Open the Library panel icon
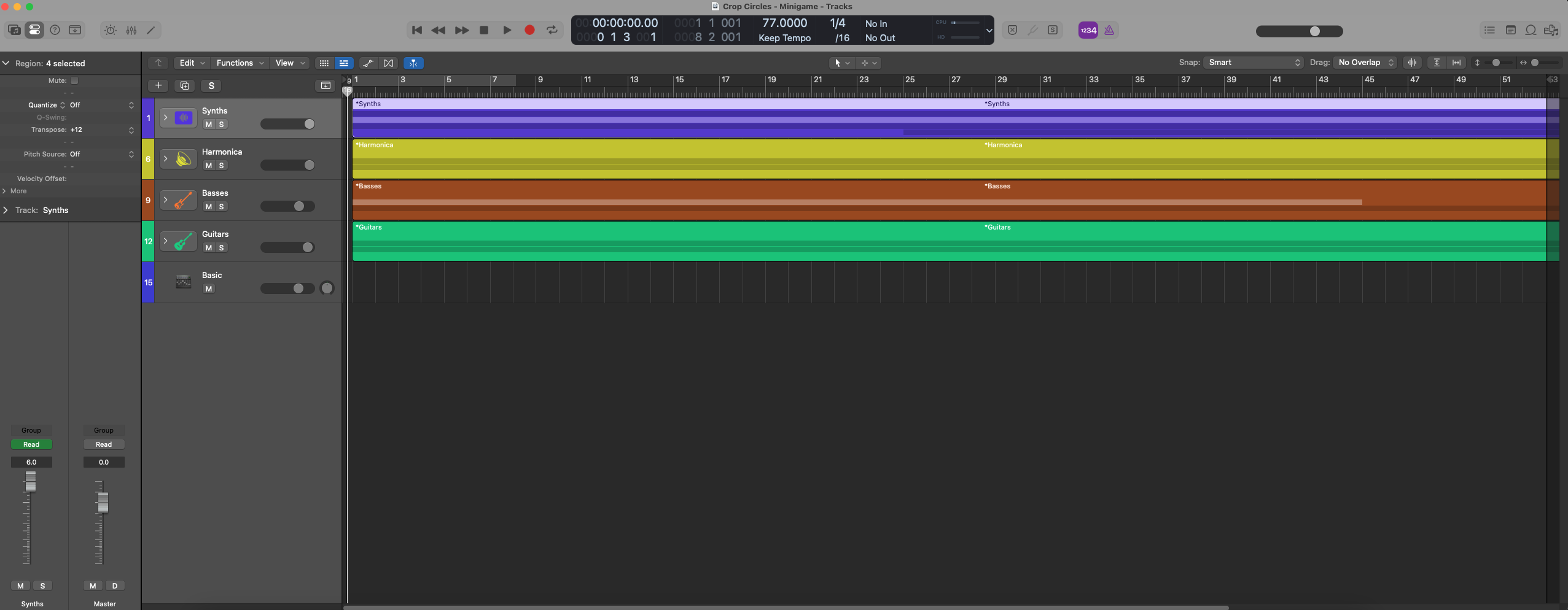 (x=14, y=30)
